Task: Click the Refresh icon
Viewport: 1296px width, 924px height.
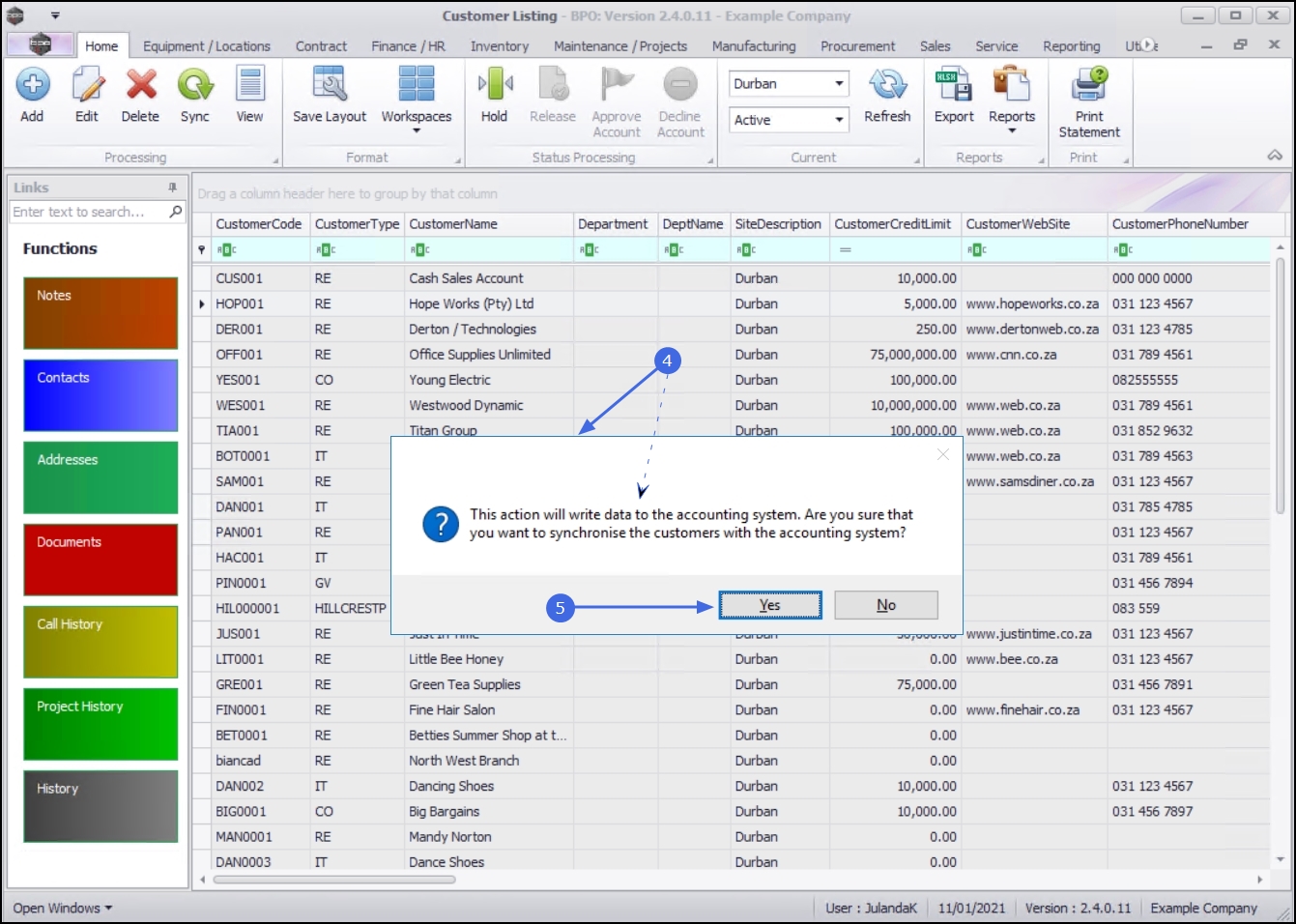Action: click(887, 85)
